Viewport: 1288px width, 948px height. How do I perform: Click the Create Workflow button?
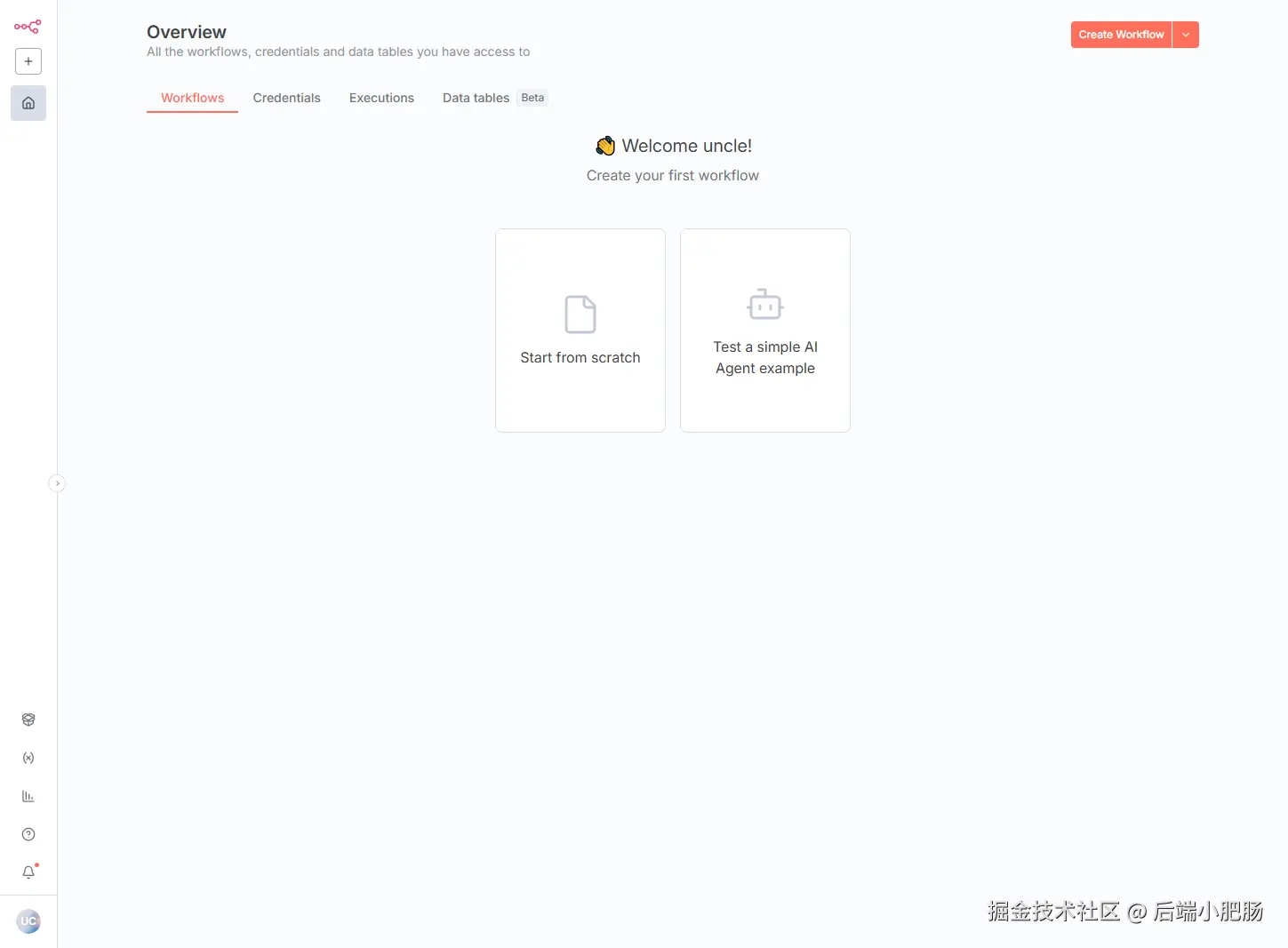tap(1122, 35)
